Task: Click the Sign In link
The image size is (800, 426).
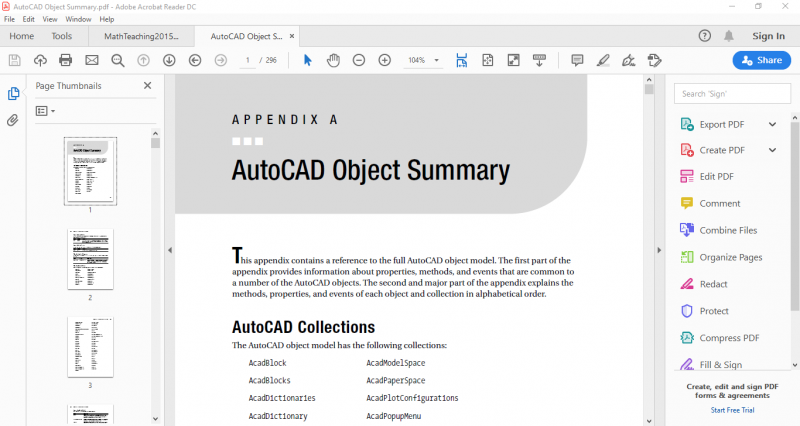Action: coord(768,36)
